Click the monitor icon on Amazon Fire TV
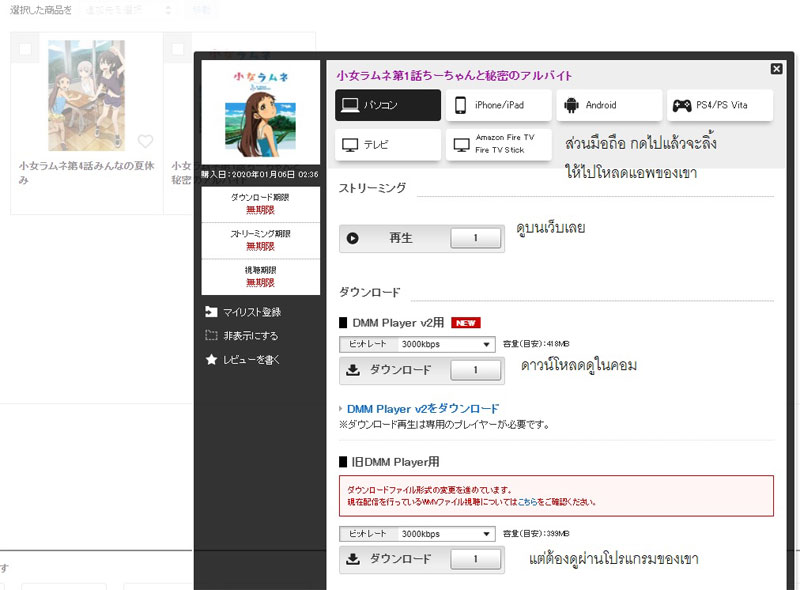 461,145
